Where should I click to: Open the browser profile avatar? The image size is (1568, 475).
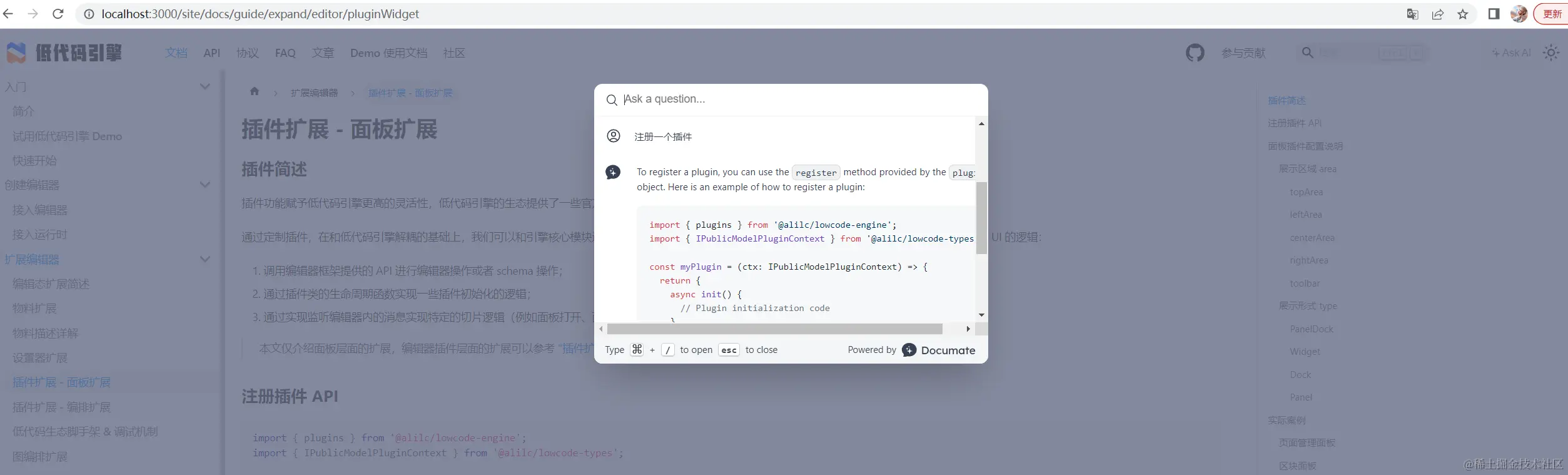pyautogui.click(x=1519, y=14)
